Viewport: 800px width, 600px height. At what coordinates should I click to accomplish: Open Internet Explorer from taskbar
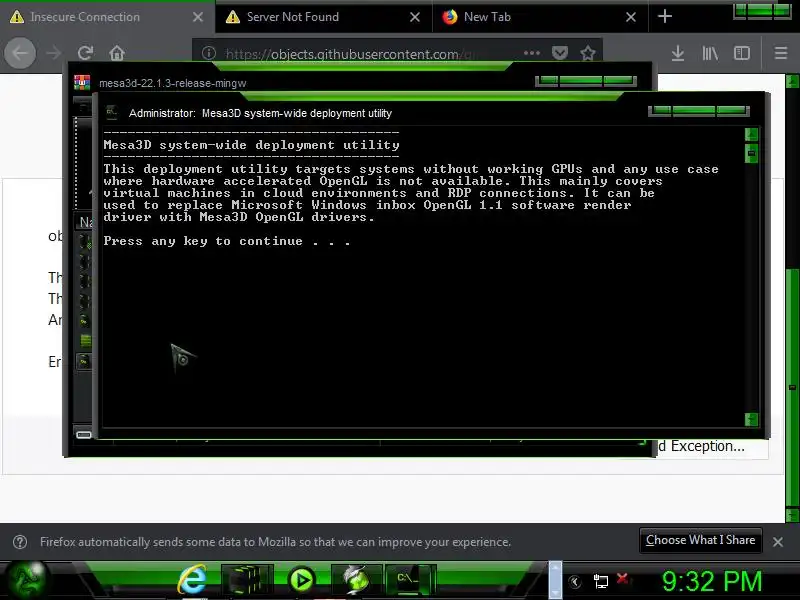[192, 580]
